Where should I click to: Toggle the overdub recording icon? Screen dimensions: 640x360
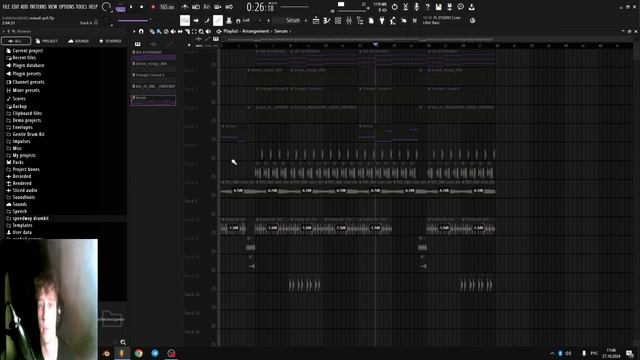pyautogui.click(x=218, y=7)
